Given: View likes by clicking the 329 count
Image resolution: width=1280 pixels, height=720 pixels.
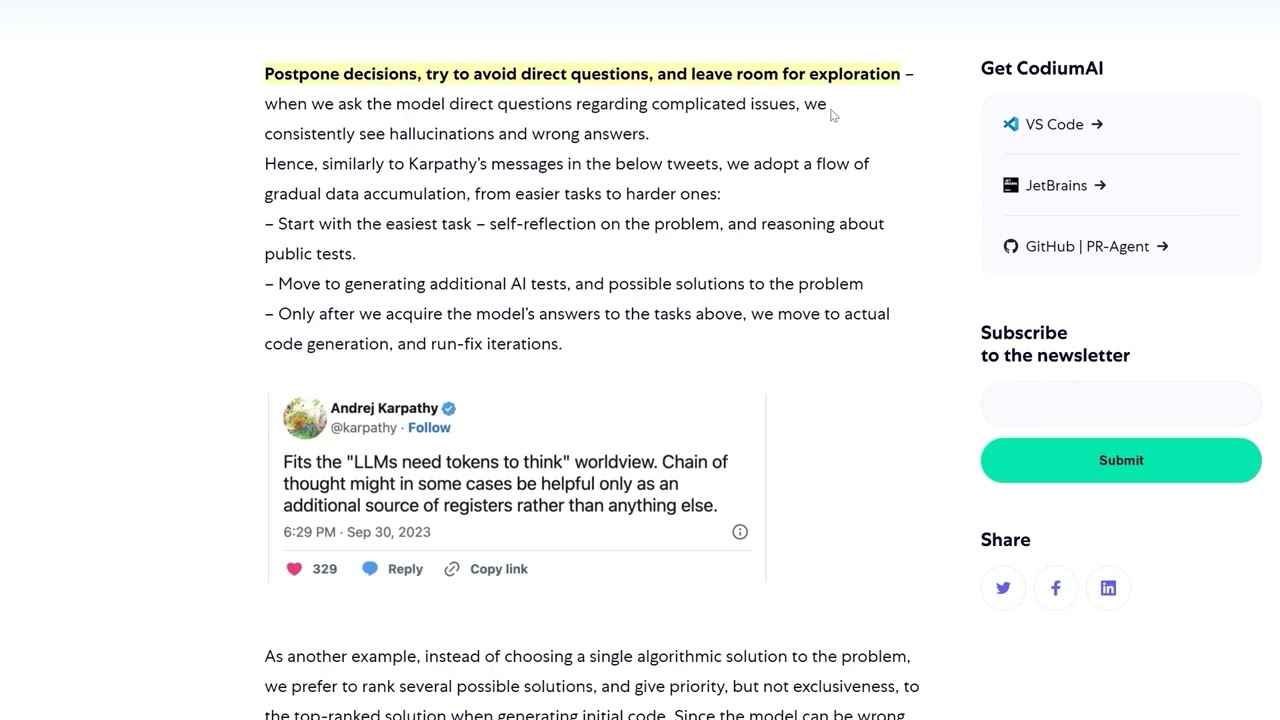Looking at the screenshot, I should (x=324, y=568).
